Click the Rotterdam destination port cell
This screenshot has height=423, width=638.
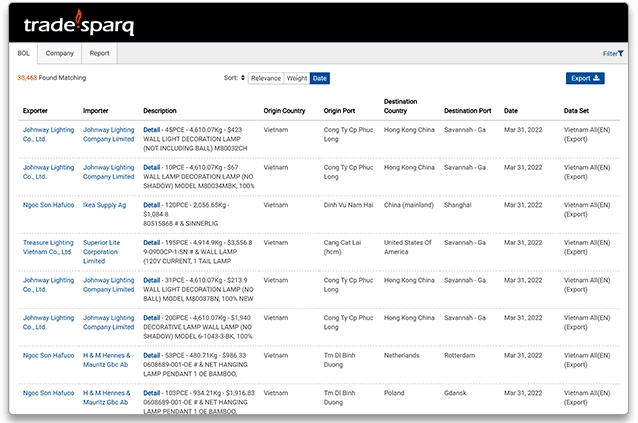click(459, 355)
